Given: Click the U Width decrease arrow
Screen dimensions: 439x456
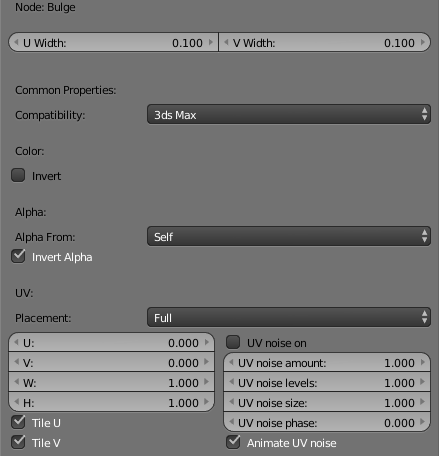Looking at the screenshot, I should (x=16, y=42).
